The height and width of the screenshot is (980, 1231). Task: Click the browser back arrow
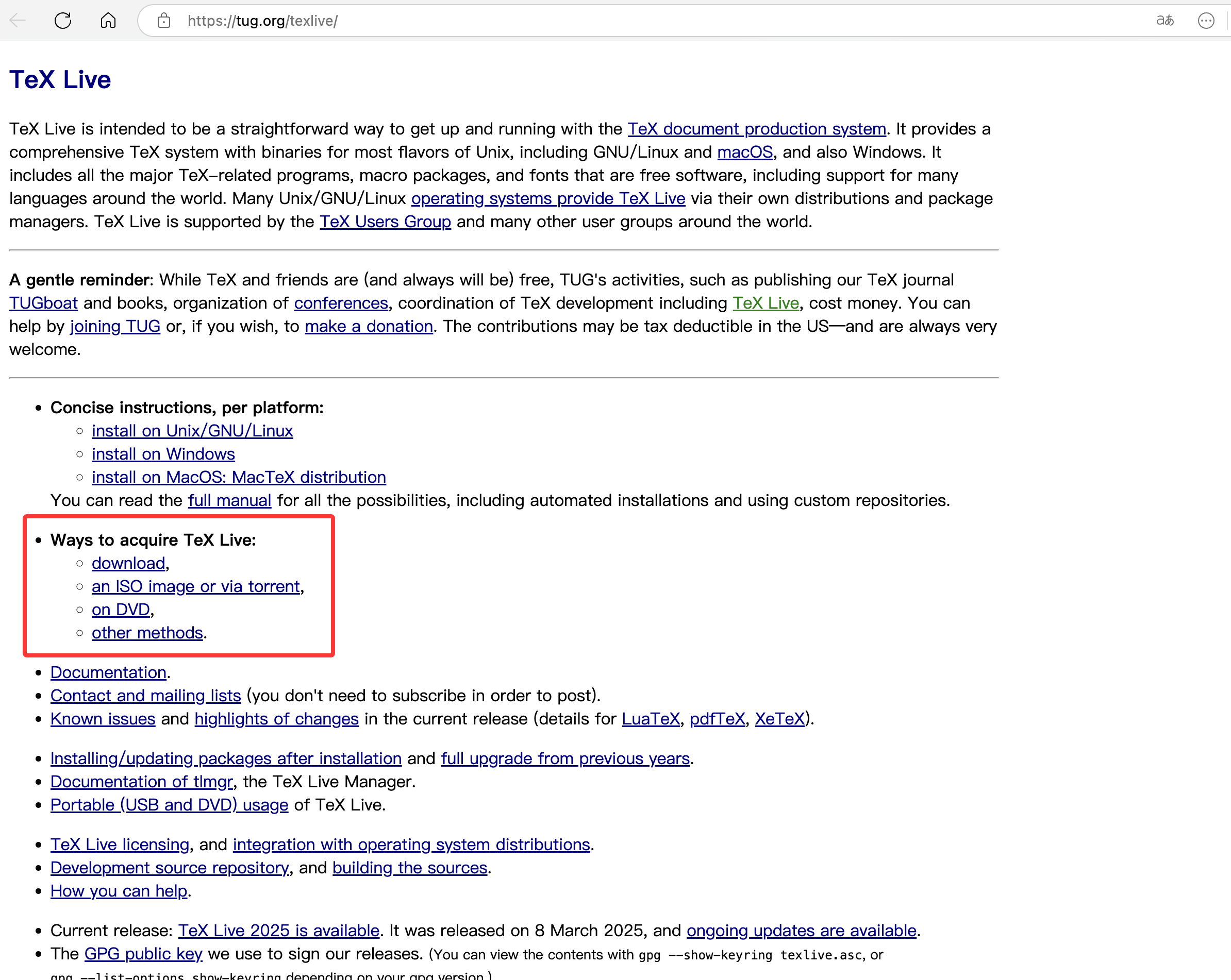(x=18, y=21)
